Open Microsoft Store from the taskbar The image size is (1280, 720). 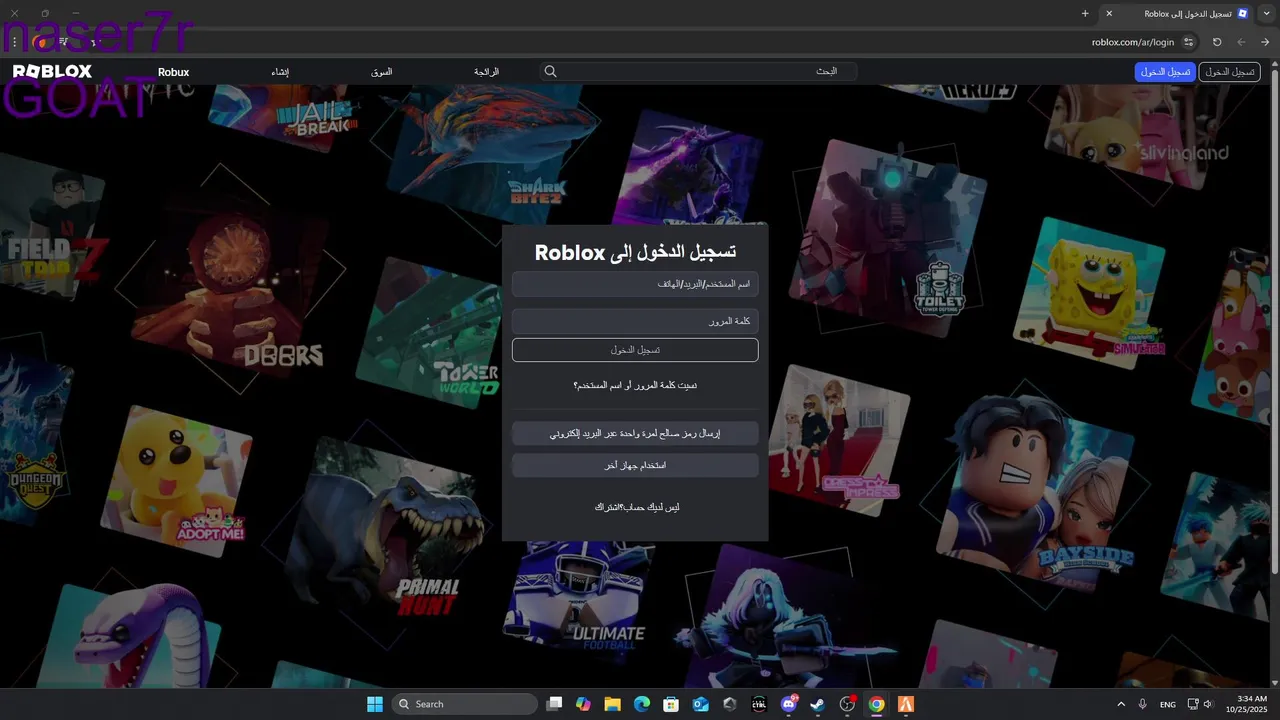671,704
